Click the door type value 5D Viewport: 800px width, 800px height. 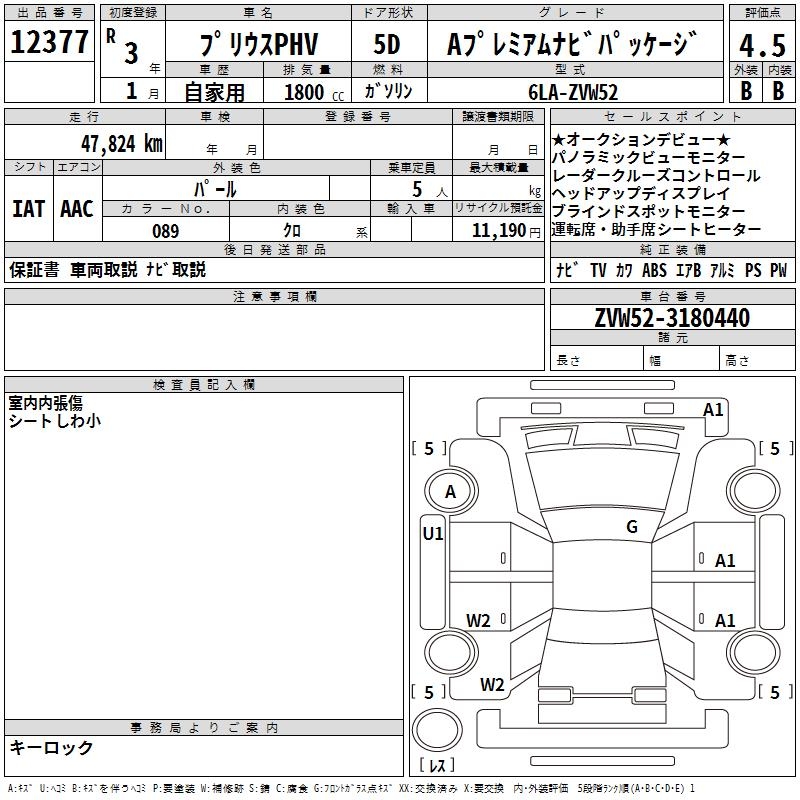387,44
